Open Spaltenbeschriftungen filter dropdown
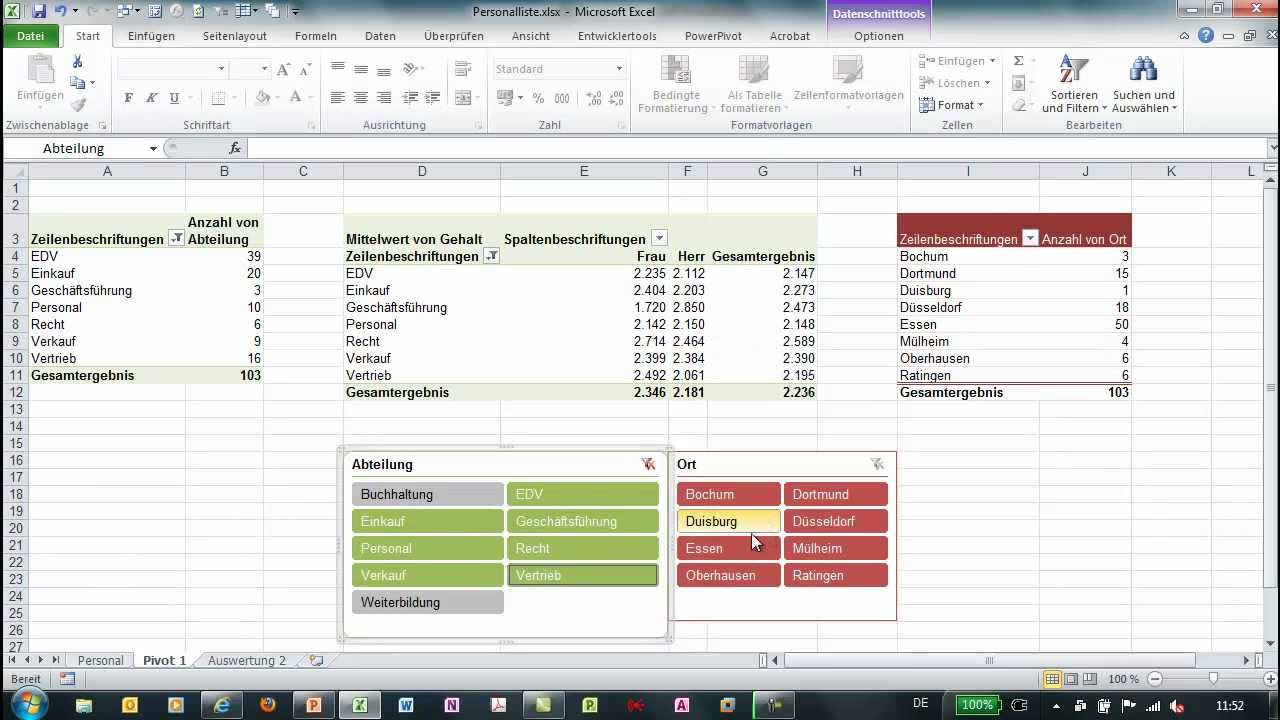Viewport: 1280px width, 720px height. click(659, 238)
